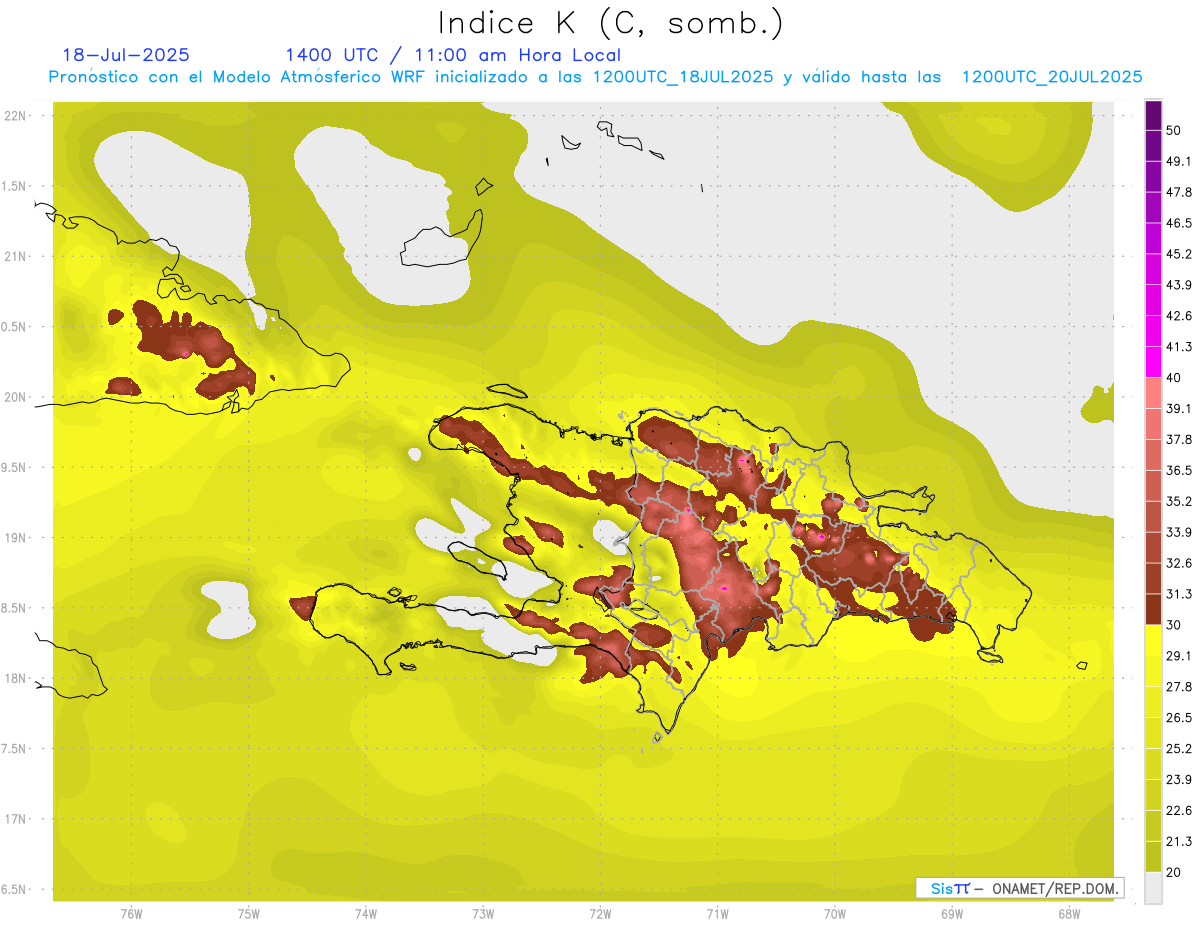
Task: Pick the bright yellow colorbar swatch below 30
Action: click(x=1153, y=640)
